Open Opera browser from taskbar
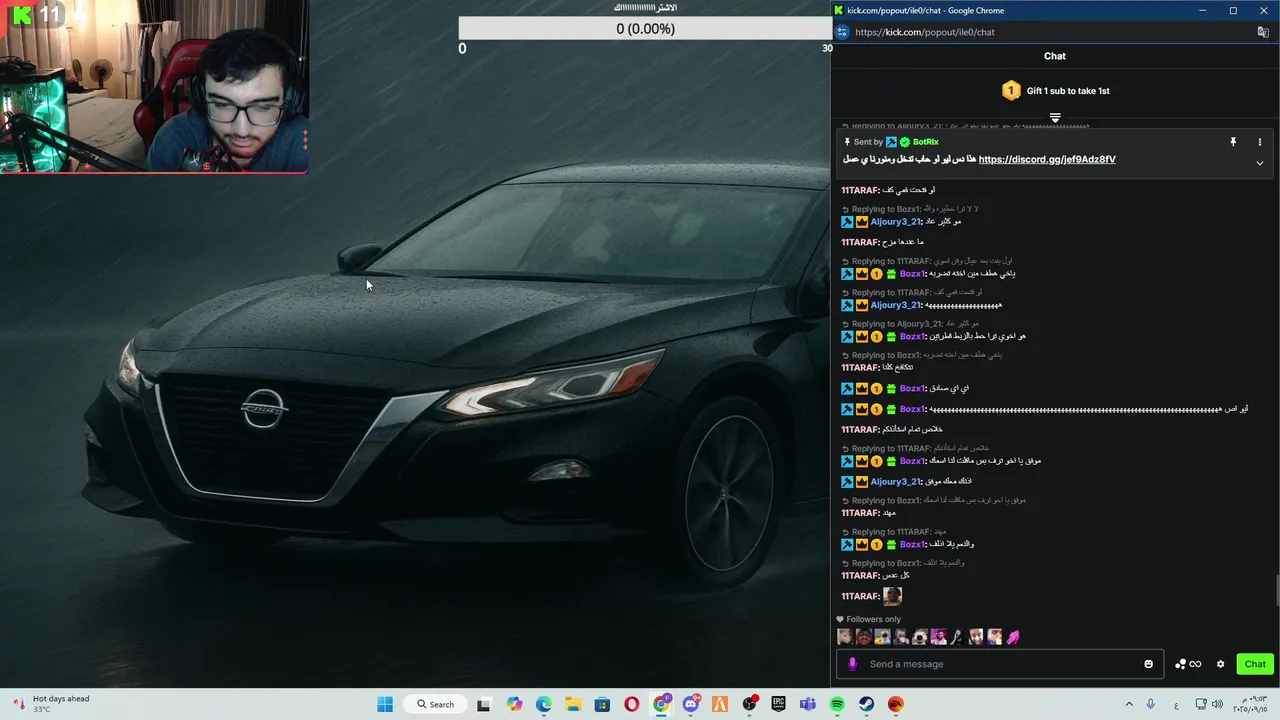1280x720 pixels. [x=632, y=704]
